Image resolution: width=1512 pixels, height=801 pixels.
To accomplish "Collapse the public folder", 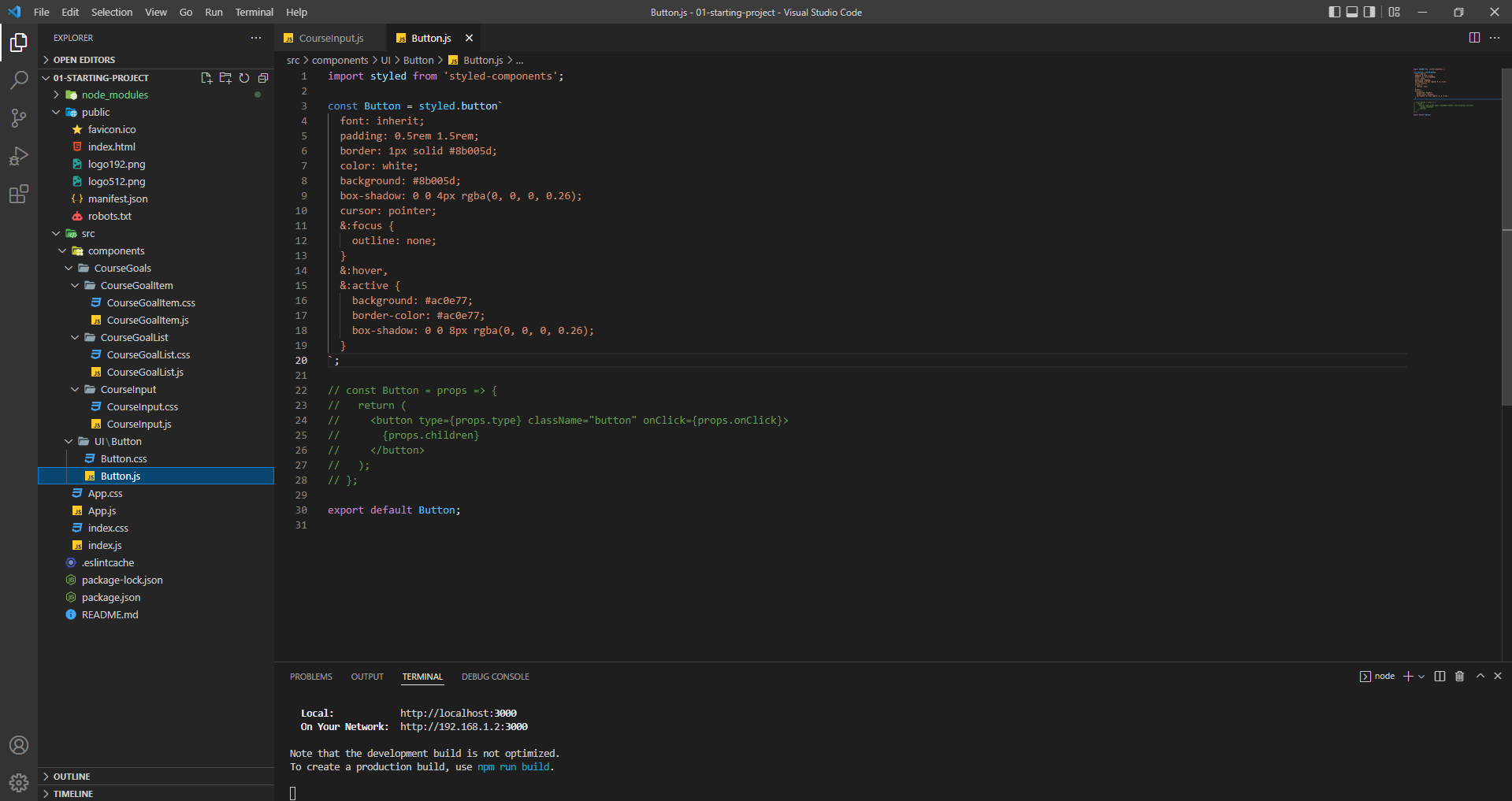I will point(156,112).
